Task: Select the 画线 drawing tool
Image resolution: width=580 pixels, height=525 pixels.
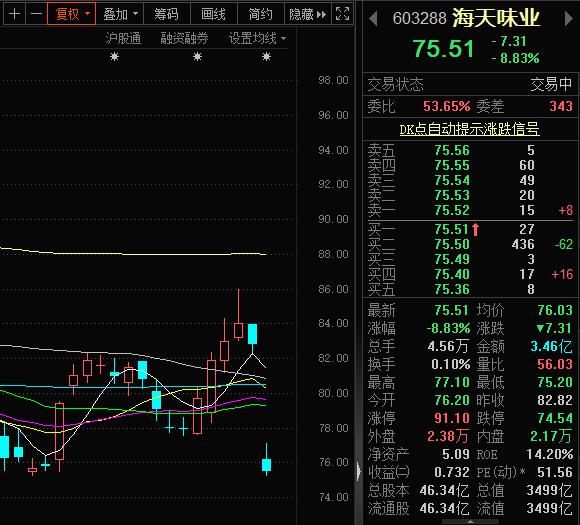Action: [x=213, y=14]
